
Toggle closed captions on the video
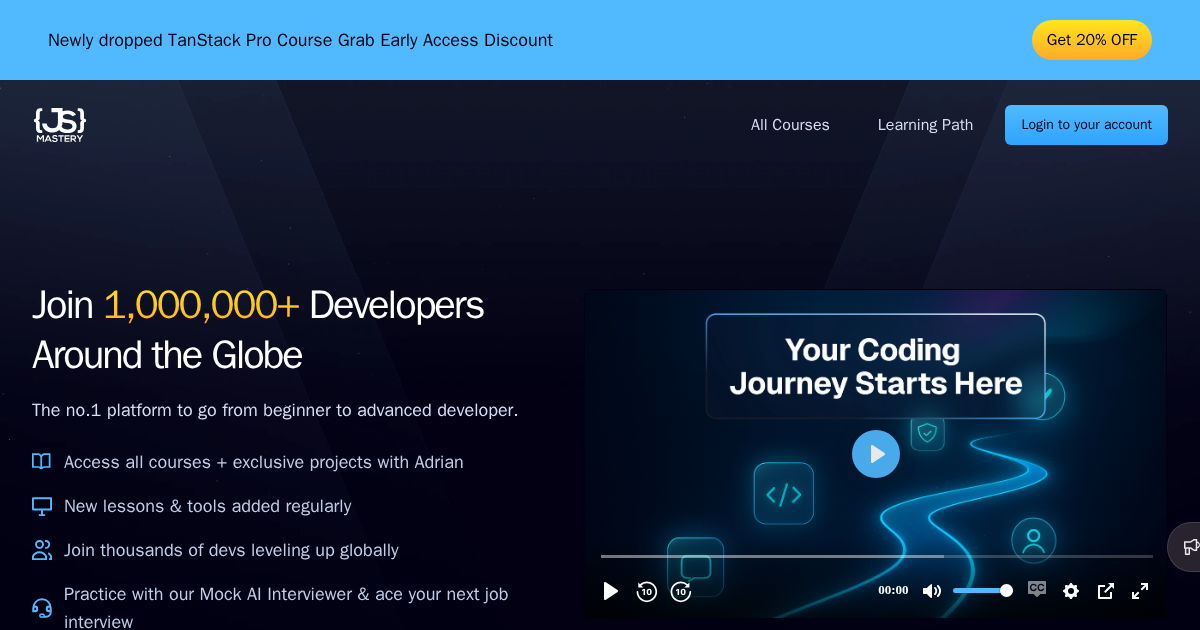(1037, 590)
